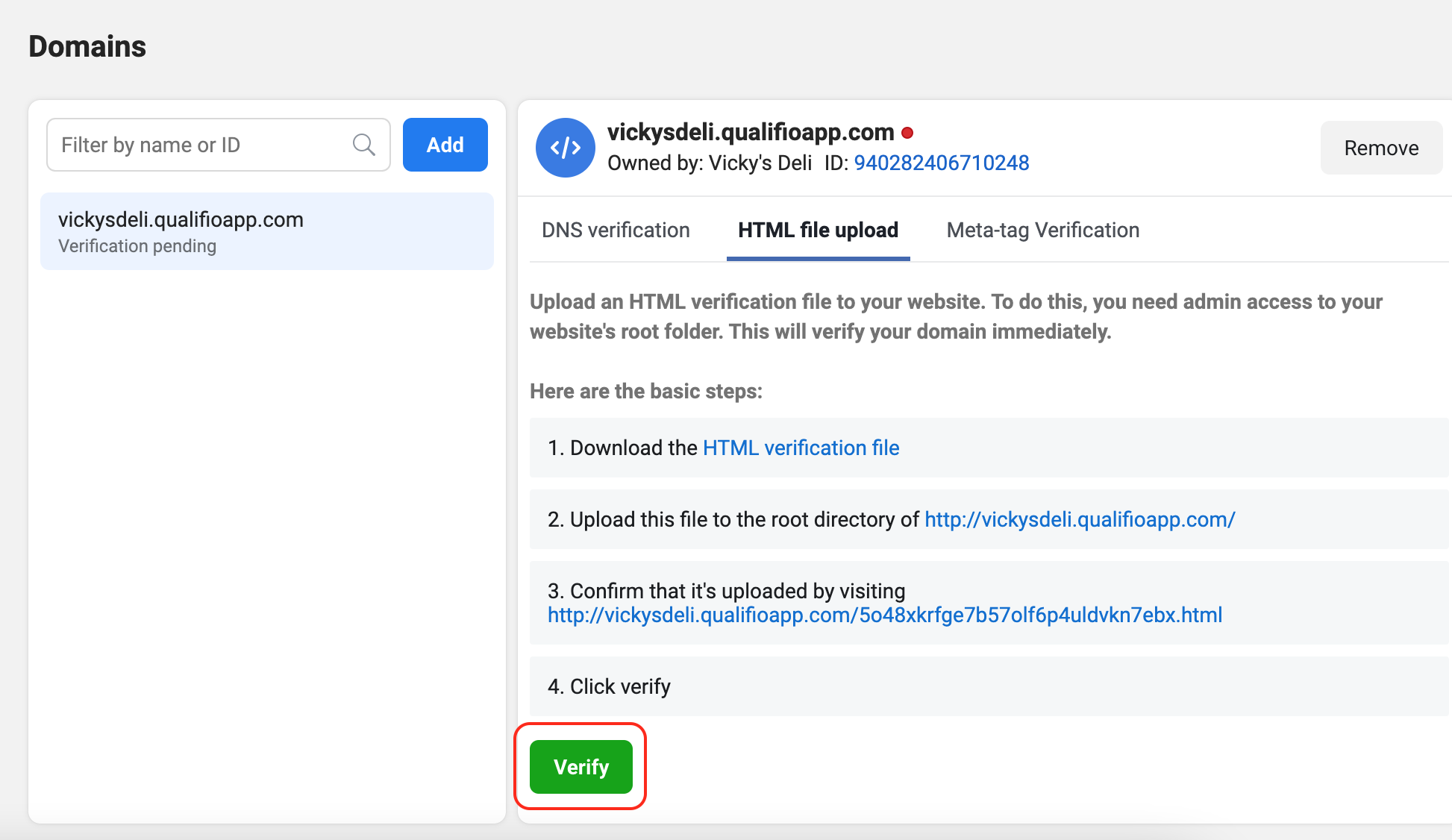Click the red unverified status dot
This screenshot has height=840, width=1452.
907,134
